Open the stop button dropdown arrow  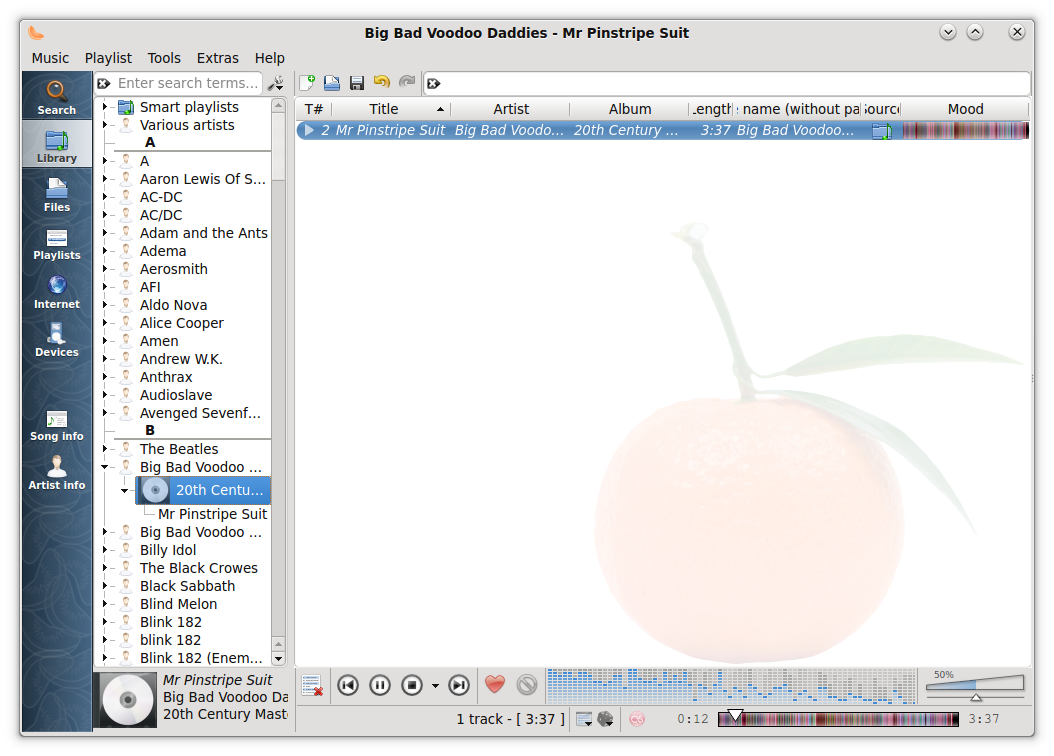tap(435, 686)
